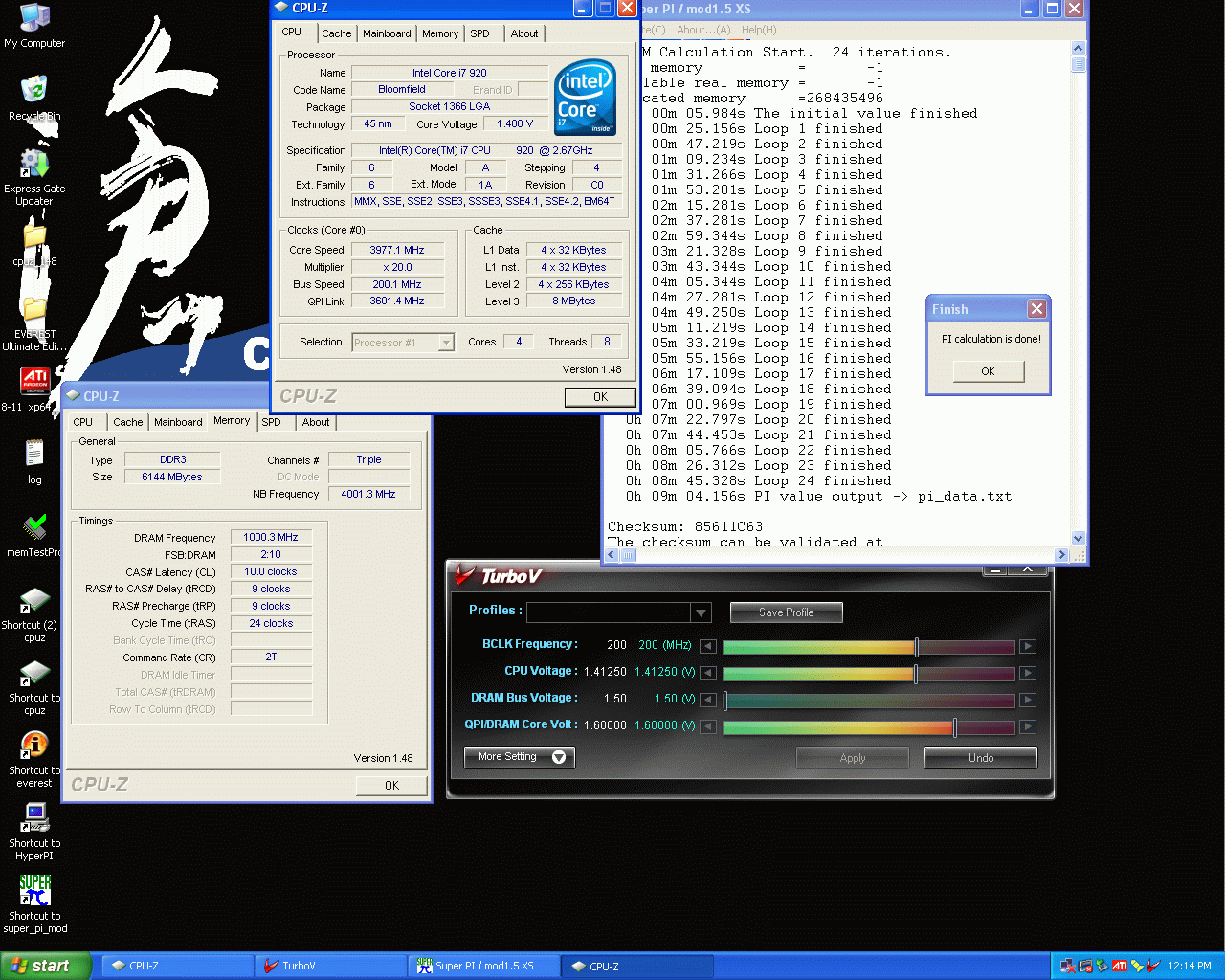Screen dimensions: 1225x980
Task: Close the Finish dialog with the X
Action: (1036, 309)
